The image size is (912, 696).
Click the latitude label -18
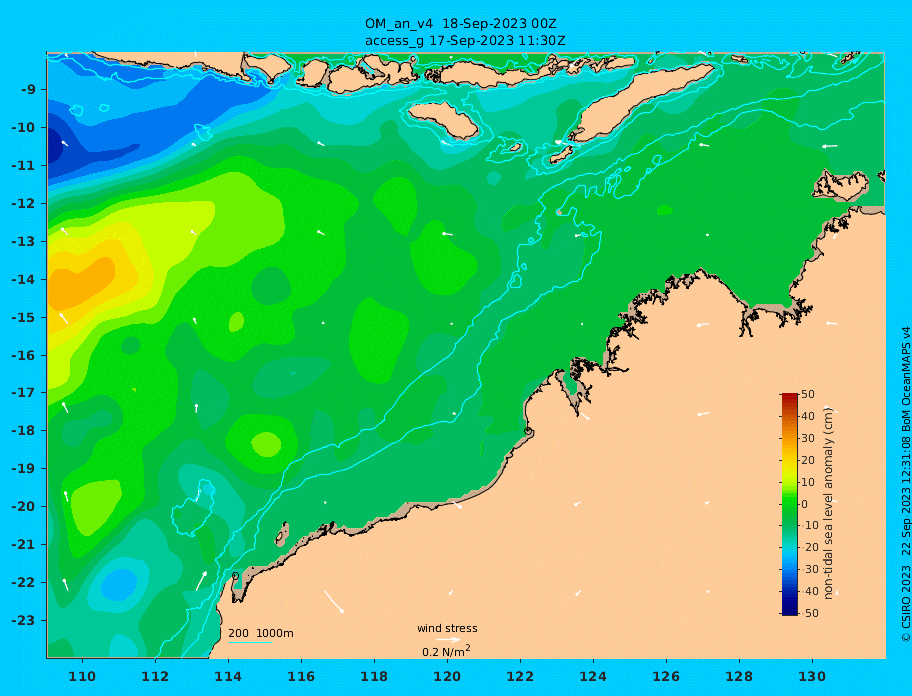(x=23, y=431)
